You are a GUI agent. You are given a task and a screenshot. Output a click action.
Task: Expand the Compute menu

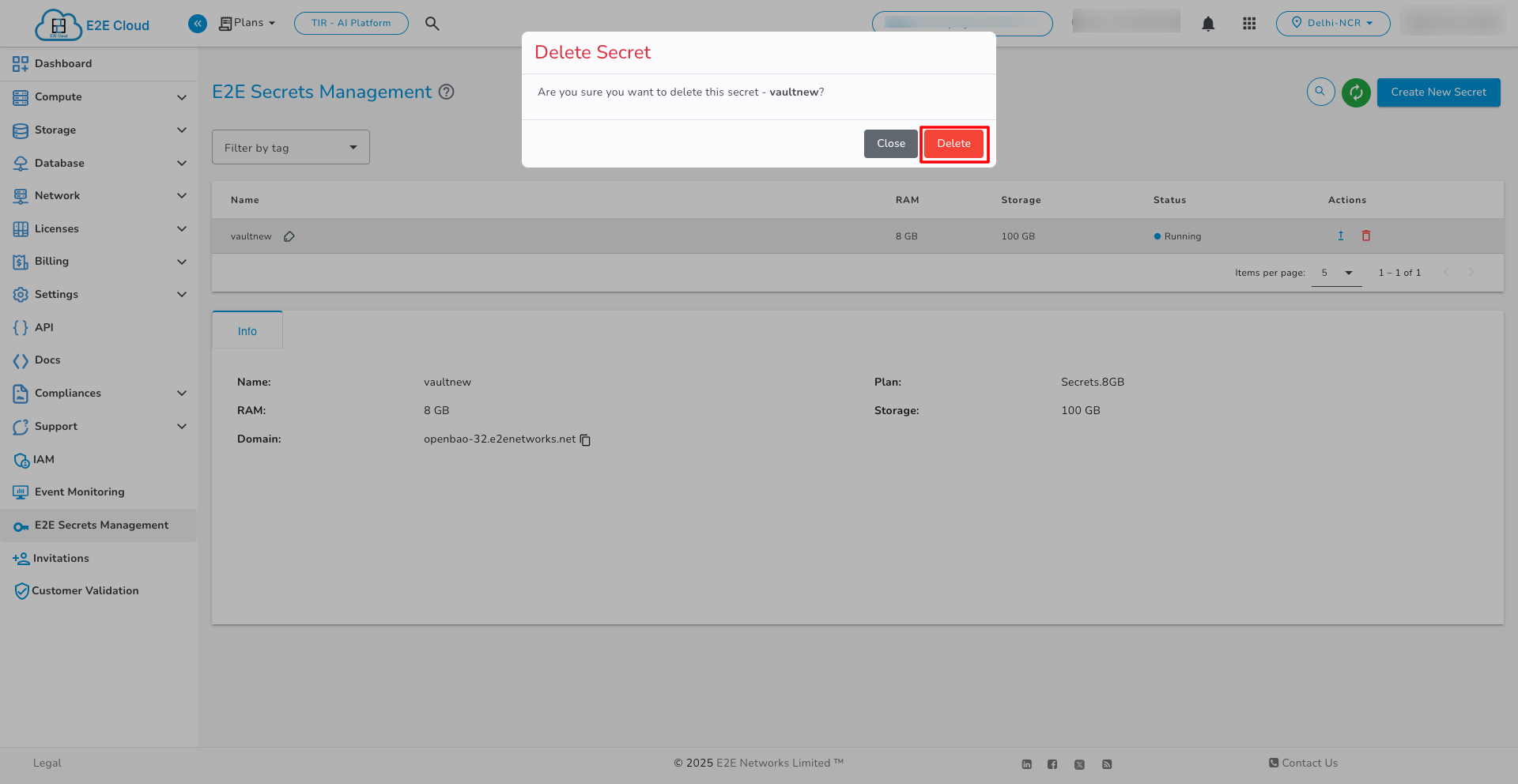pyautogui.click(x=99, y=97)
